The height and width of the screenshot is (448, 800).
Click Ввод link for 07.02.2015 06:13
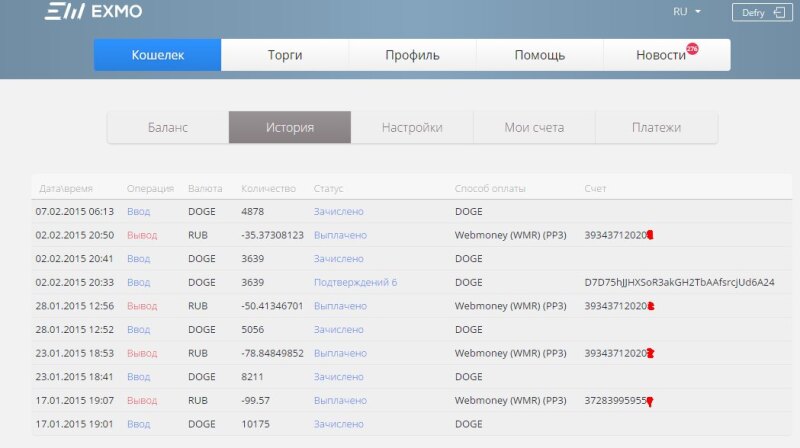pyautogui.click(x=138, y=212)
